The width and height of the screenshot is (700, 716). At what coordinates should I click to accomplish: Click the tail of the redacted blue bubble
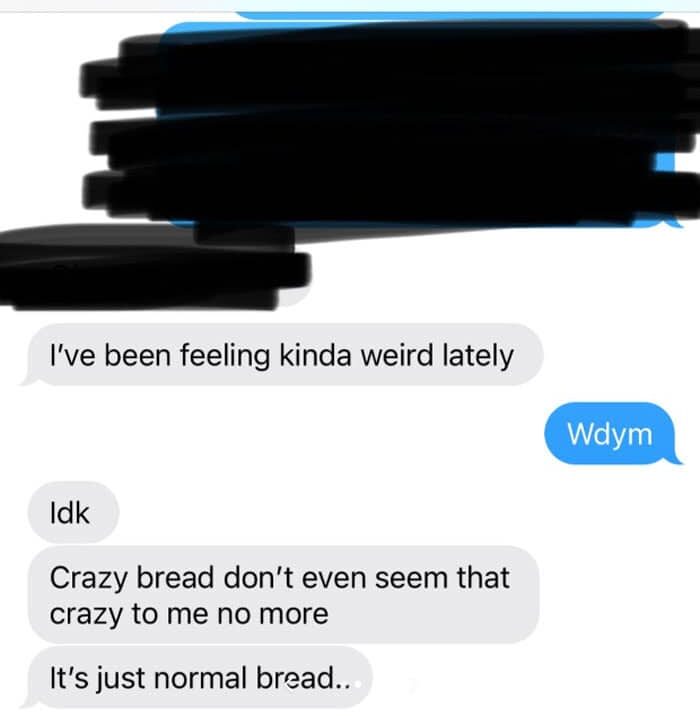675,222
